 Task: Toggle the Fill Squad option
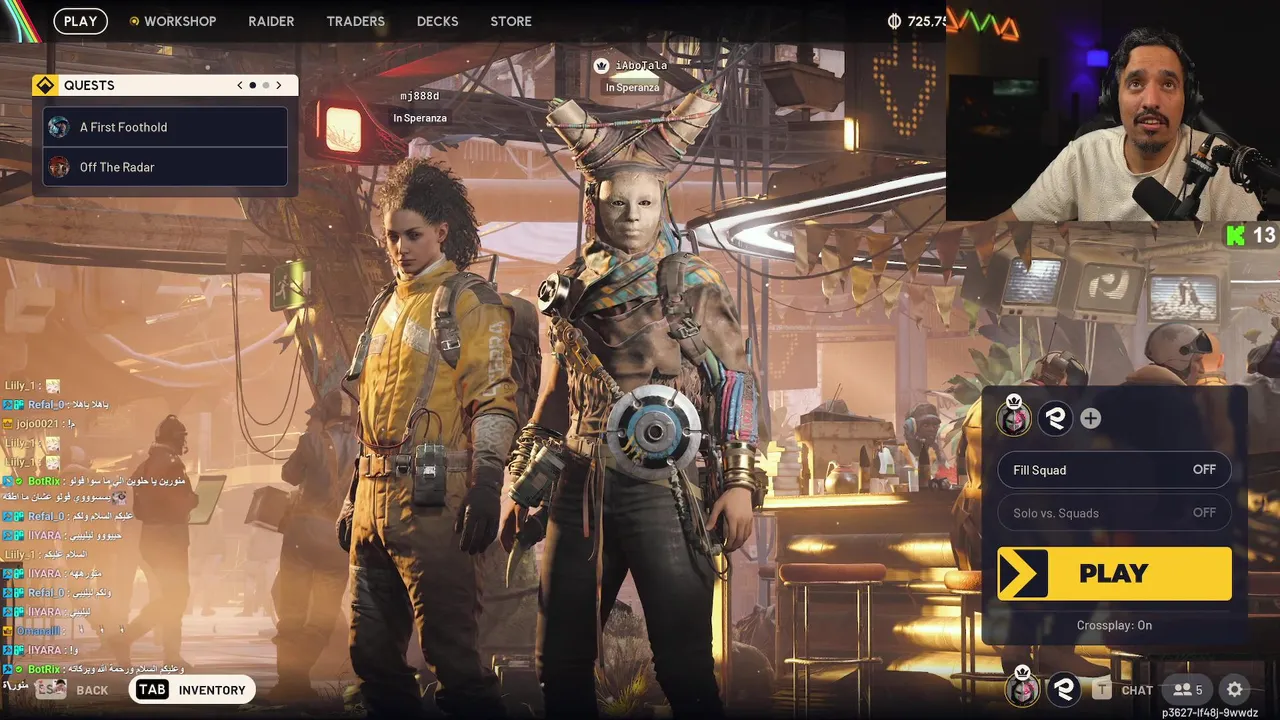coord(1114,470)
